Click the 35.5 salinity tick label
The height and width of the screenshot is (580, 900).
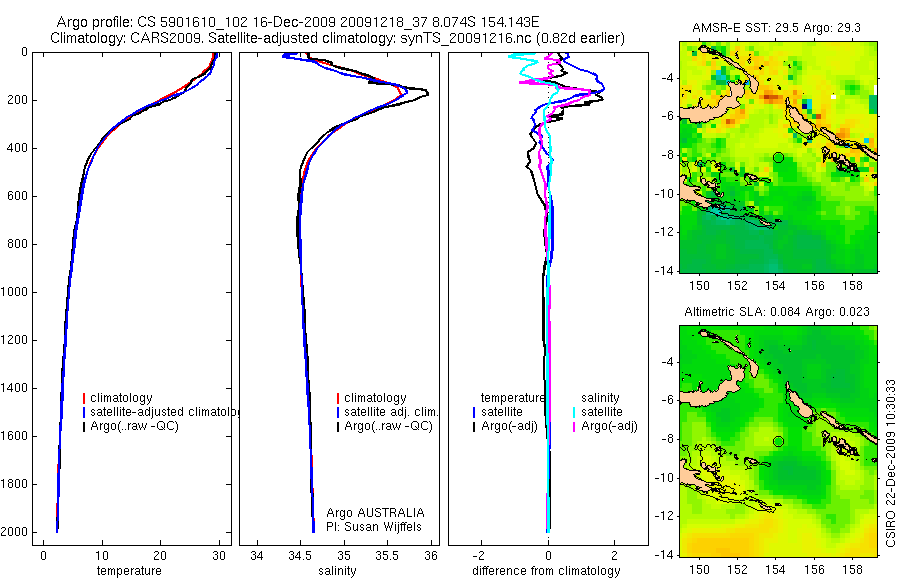pyautogui.click(x=387, y=556)
